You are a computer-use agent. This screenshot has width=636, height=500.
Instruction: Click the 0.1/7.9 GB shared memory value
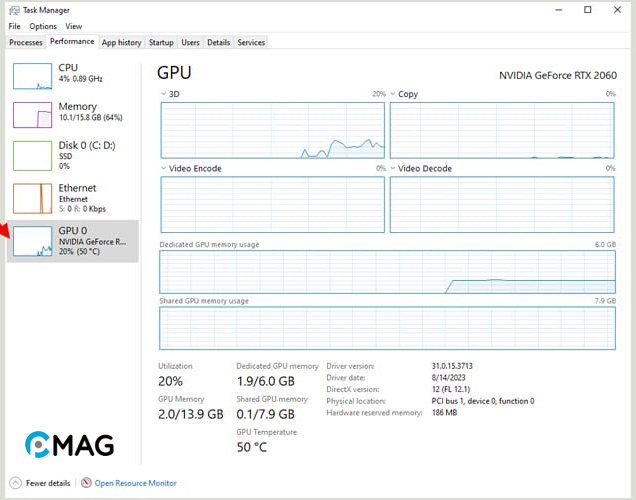[266, 414]
